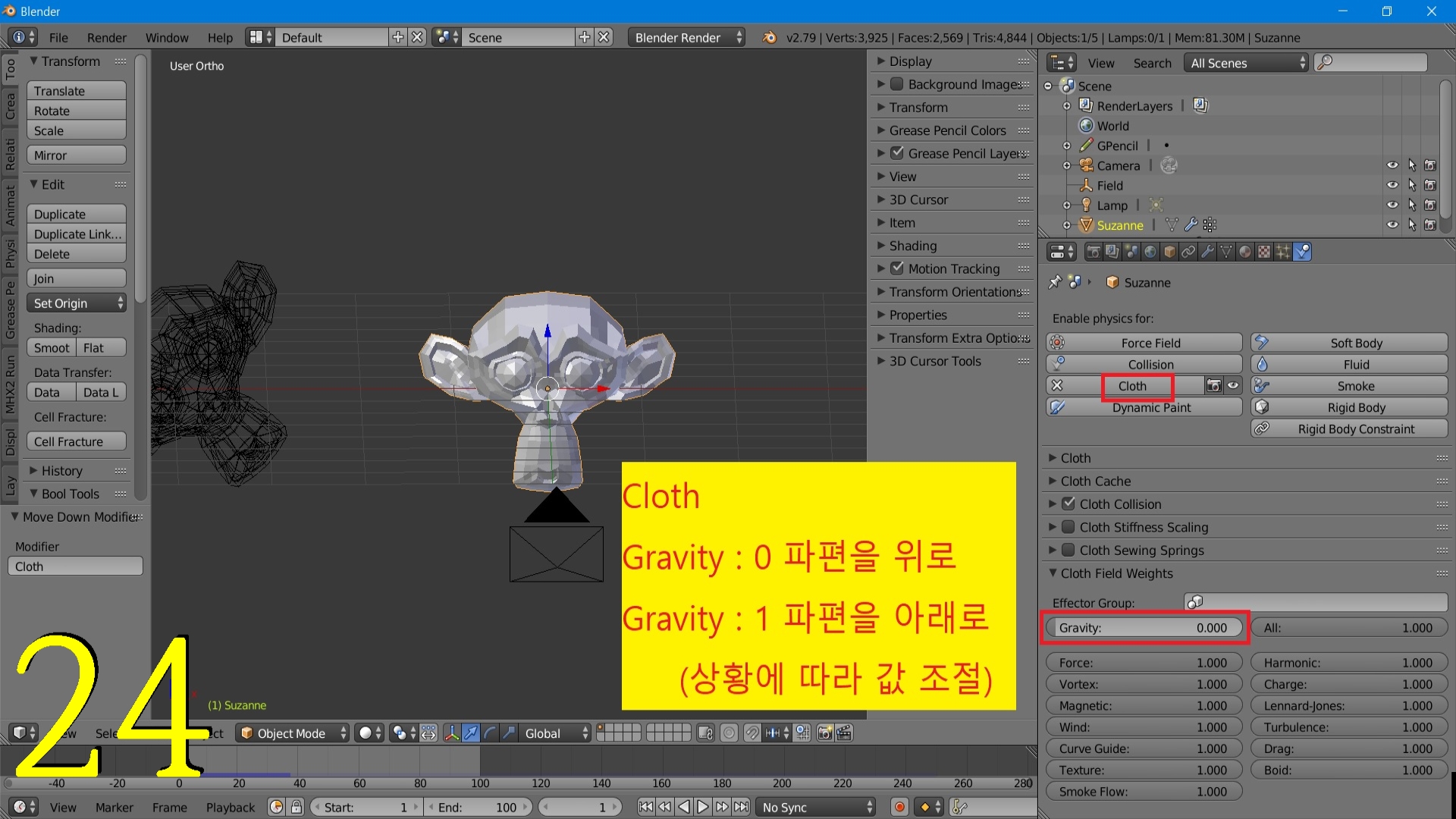Image resolution: width=1456 pixels, height=819 pixels.
Task: Enable the Cloth Stiffness Scaling checkbox
Action: pyautogui.click(x=1068, y=527)
